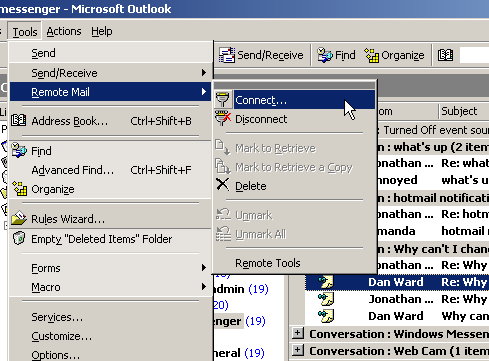Viewport: 489px width, 361px height.
Task: Select Disconnect in Remote Mail submenu
Action: click(x=294, y=119)
